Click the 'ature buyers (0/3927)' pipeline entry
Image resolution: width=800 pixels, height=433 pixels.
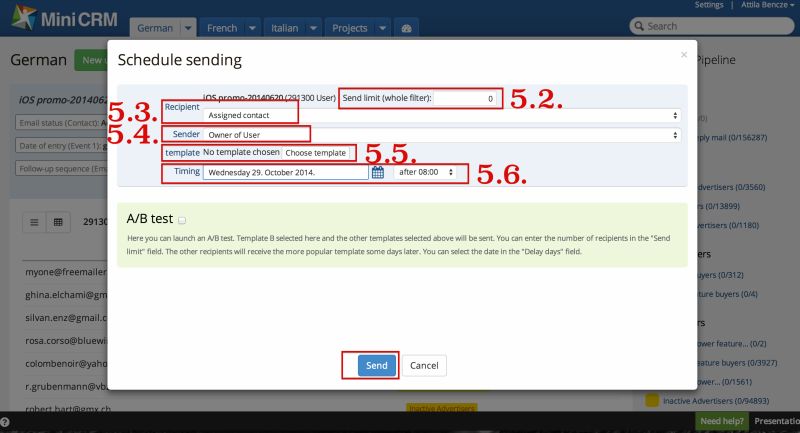[737, 363]
